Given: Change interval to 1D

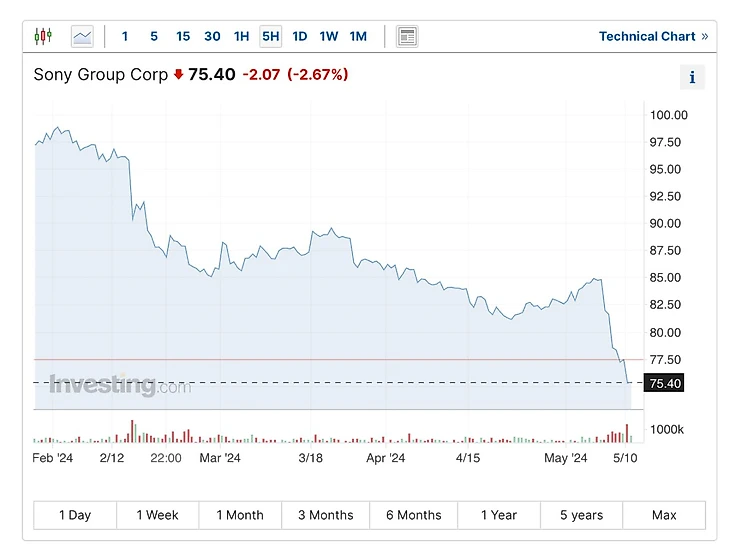Looking at the screenshot, I should 299,37.
